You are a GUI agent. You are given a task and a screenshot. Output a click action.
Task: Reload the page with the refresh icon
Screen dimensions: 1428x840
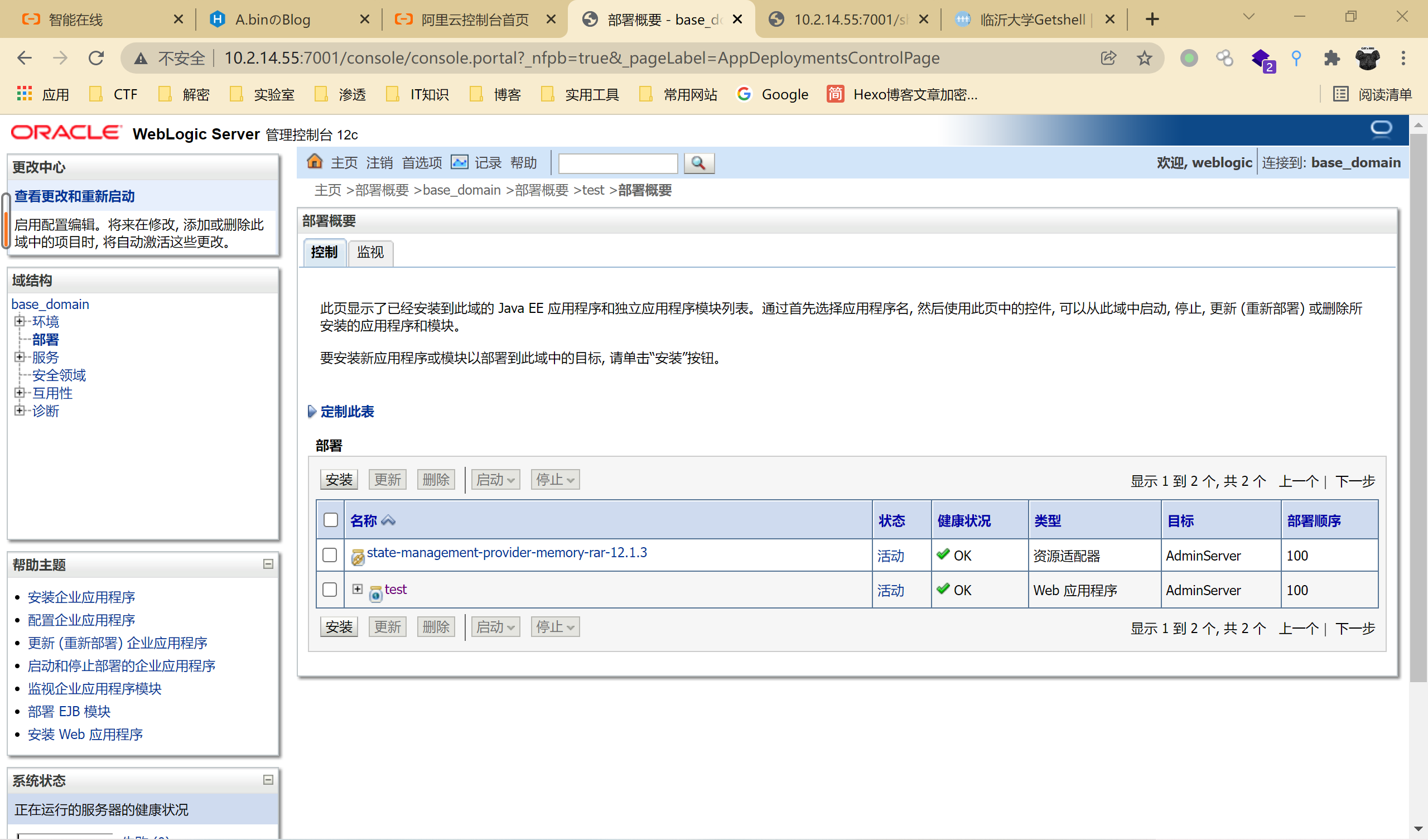[97, 58]
